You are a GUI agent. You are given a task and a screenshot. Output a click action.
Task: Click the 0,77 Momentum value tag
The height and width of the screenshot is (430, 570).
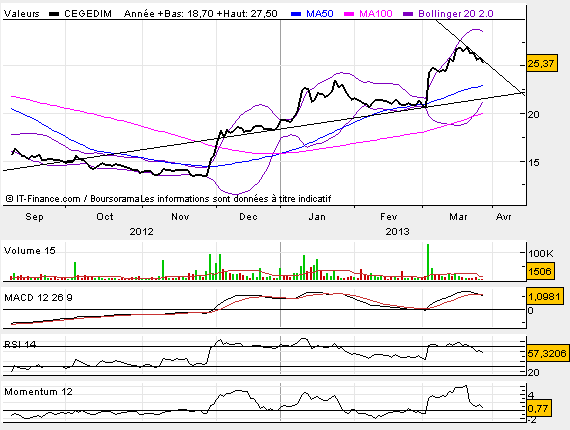(x=538, y=409)
